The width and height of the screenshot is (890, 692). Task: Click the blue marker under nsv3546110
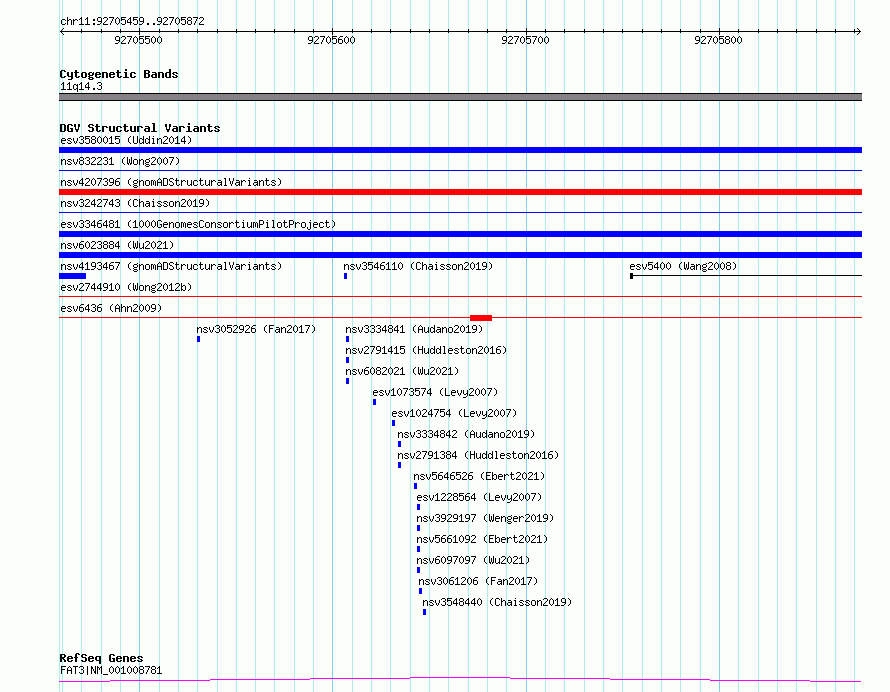point(346,276)
